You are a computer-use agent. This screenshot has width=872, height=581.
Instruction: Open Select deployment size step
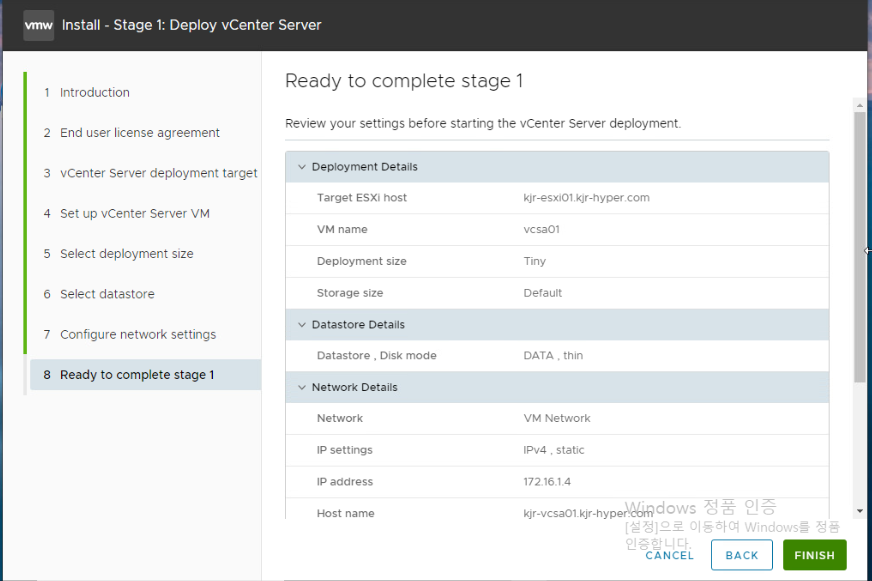(127, 254)
